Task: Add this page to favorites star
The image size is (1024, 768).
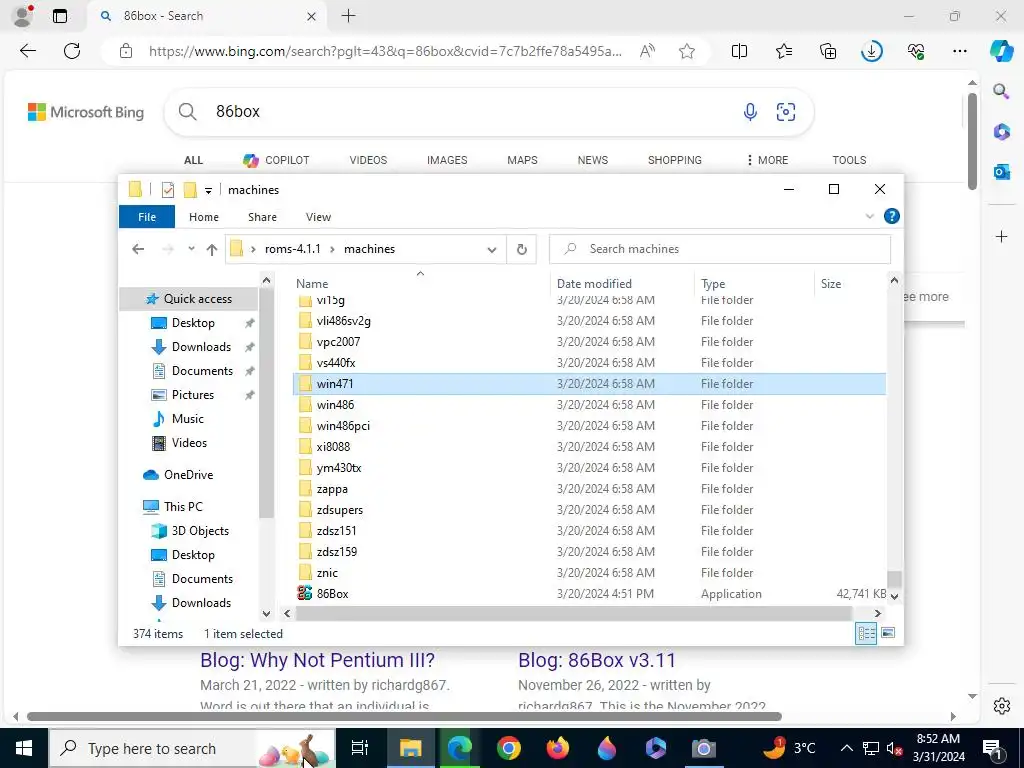Action: click(x=686, y=51)
